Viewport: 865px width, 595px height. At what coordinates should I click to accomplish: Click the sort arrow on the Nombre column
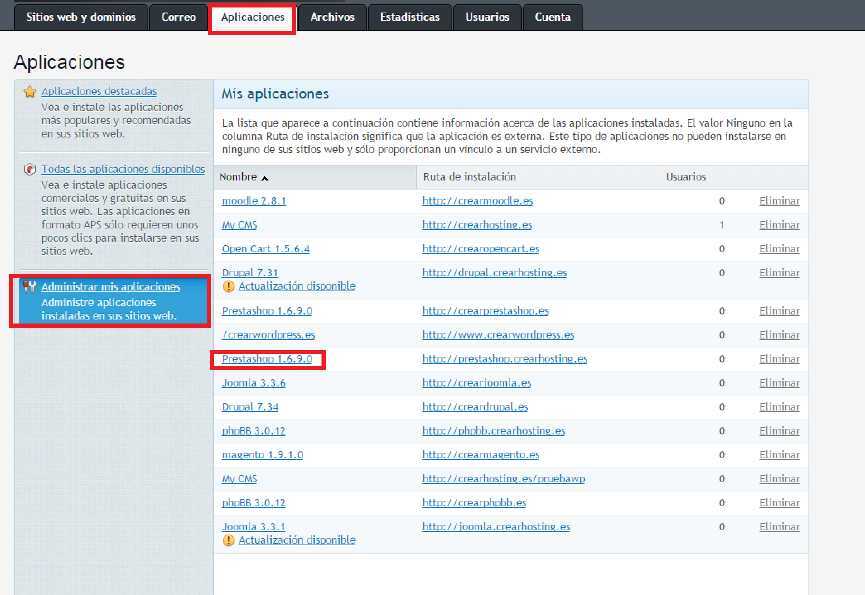click(267, 177)
